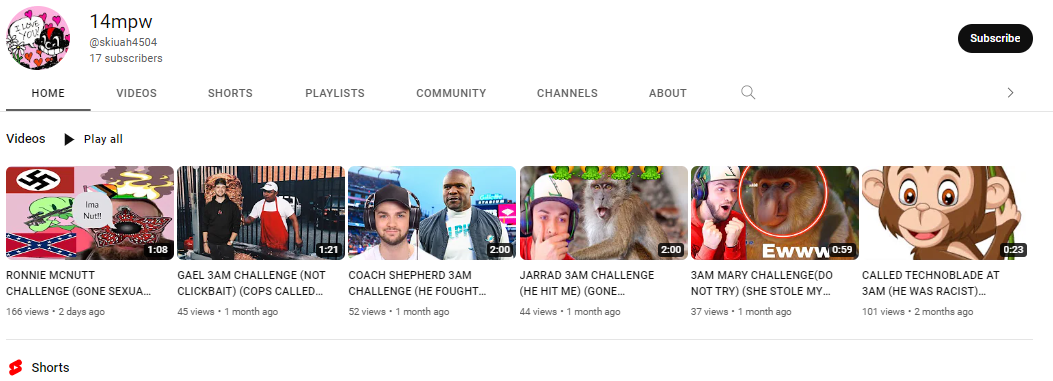Go to the Community tab
Screen dimensions: 1053x381
click(x=451, y=93)
